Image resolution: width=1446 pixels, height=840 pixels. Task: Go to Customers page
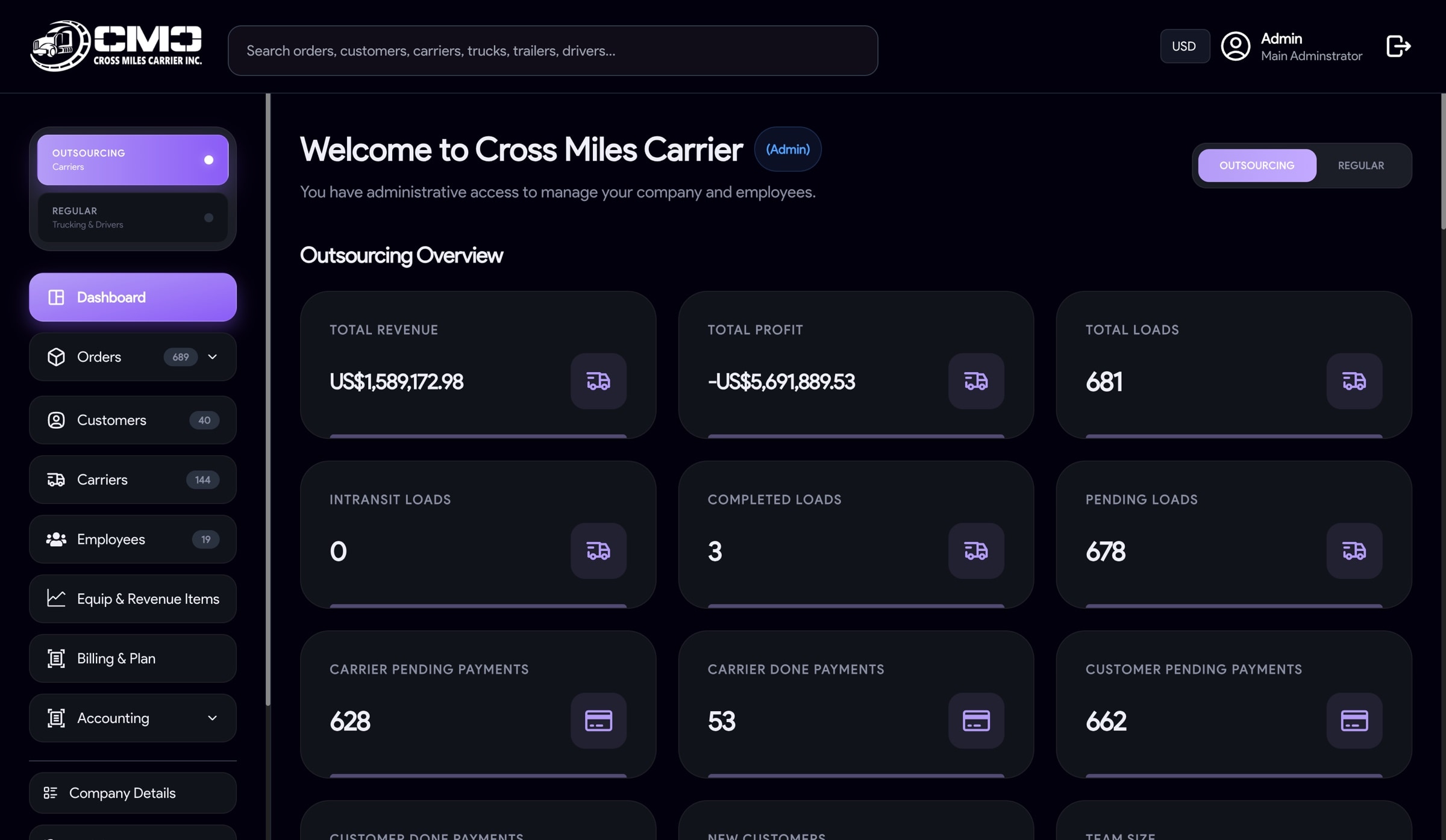[x=133, y=420]
